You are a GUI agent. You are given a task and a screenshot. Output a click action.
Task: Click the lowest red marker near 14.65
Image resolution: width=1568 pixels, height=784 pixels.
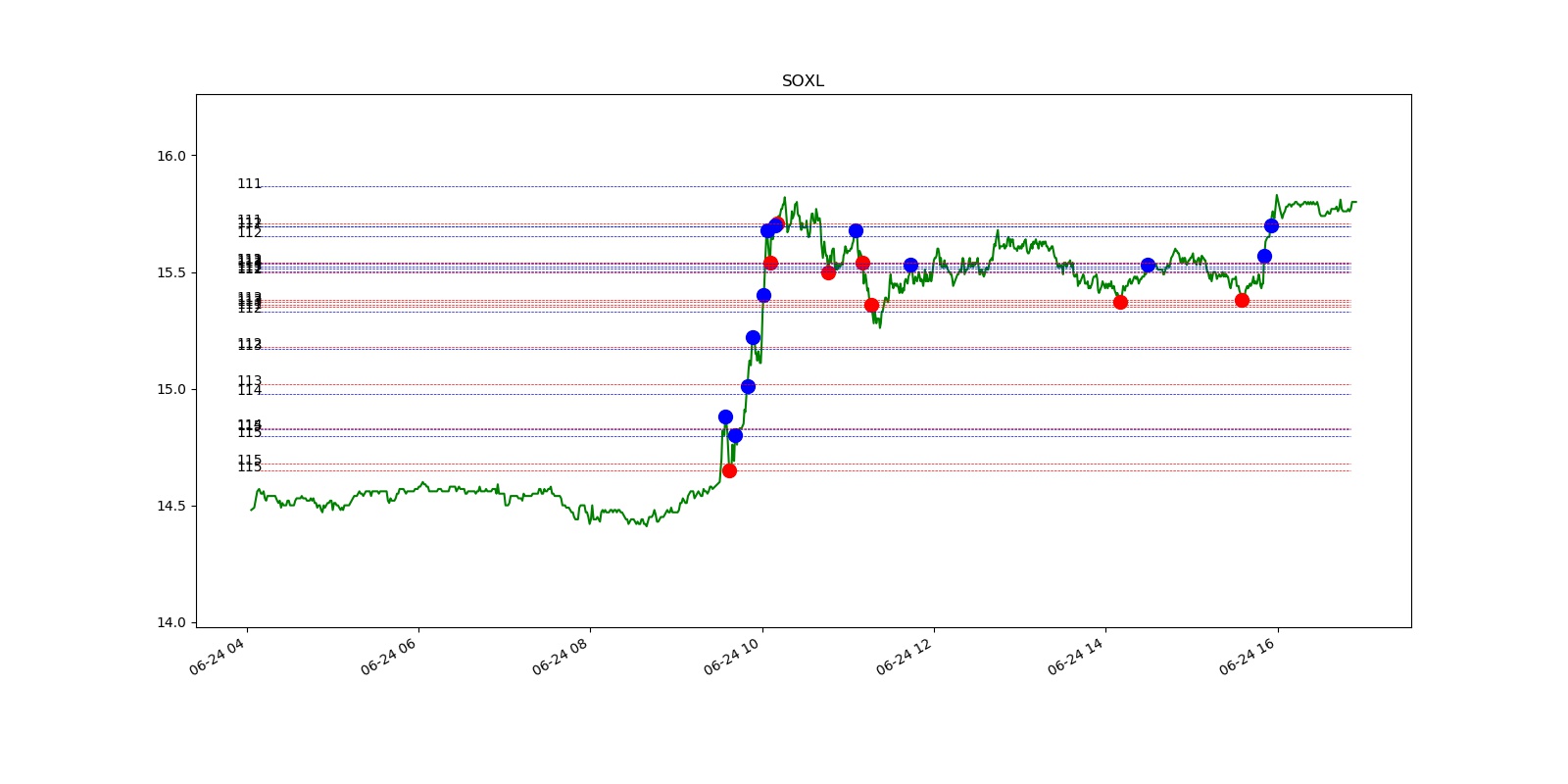[x=729, y=470]
